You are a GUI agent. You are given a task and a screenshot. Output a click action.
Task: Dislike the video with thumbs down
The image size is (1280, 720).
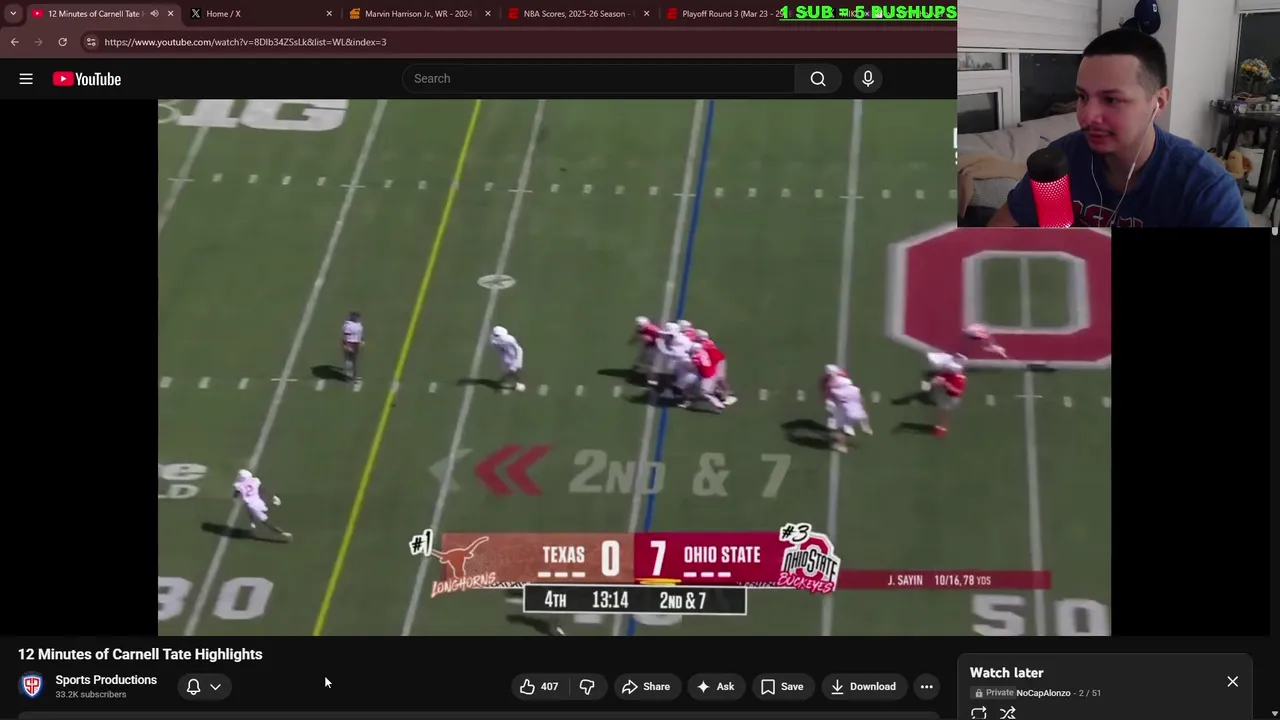587,687
